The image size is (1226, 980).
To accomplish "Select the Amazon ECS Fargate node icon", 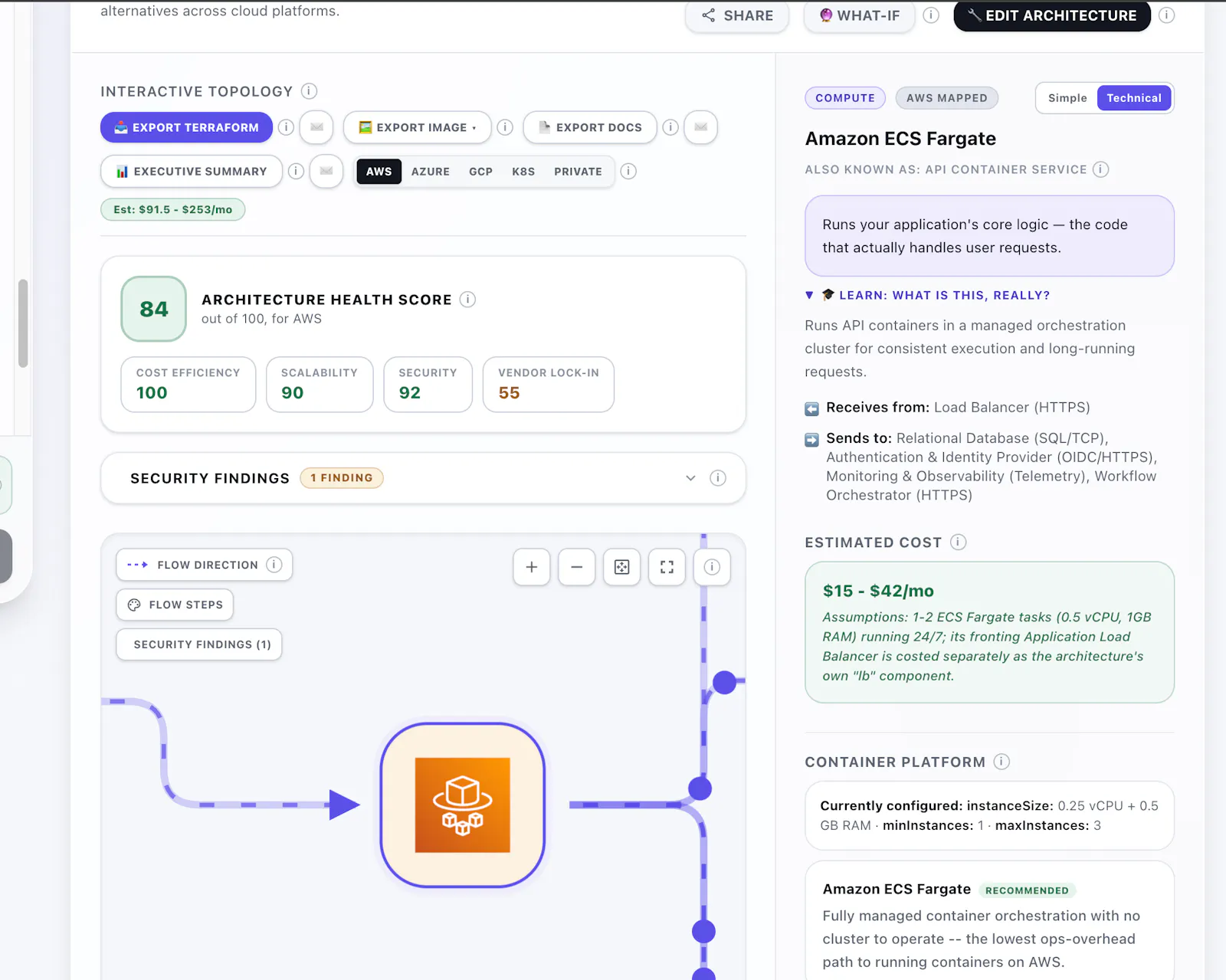I will [x=463, y=805].
